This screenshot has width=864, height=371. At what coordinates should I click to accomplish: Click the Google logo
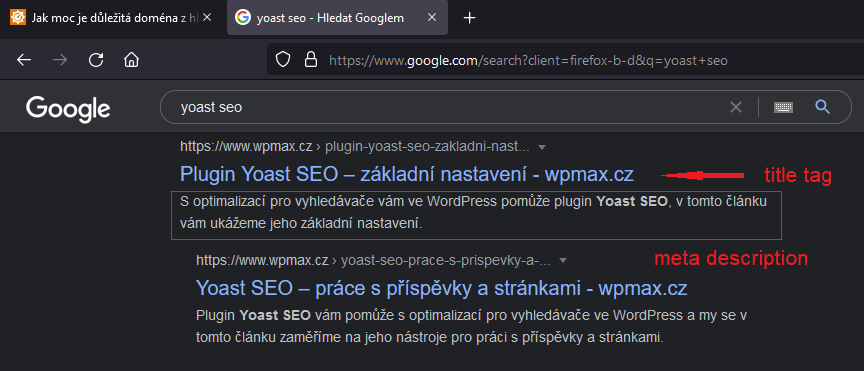click(68, 109)
